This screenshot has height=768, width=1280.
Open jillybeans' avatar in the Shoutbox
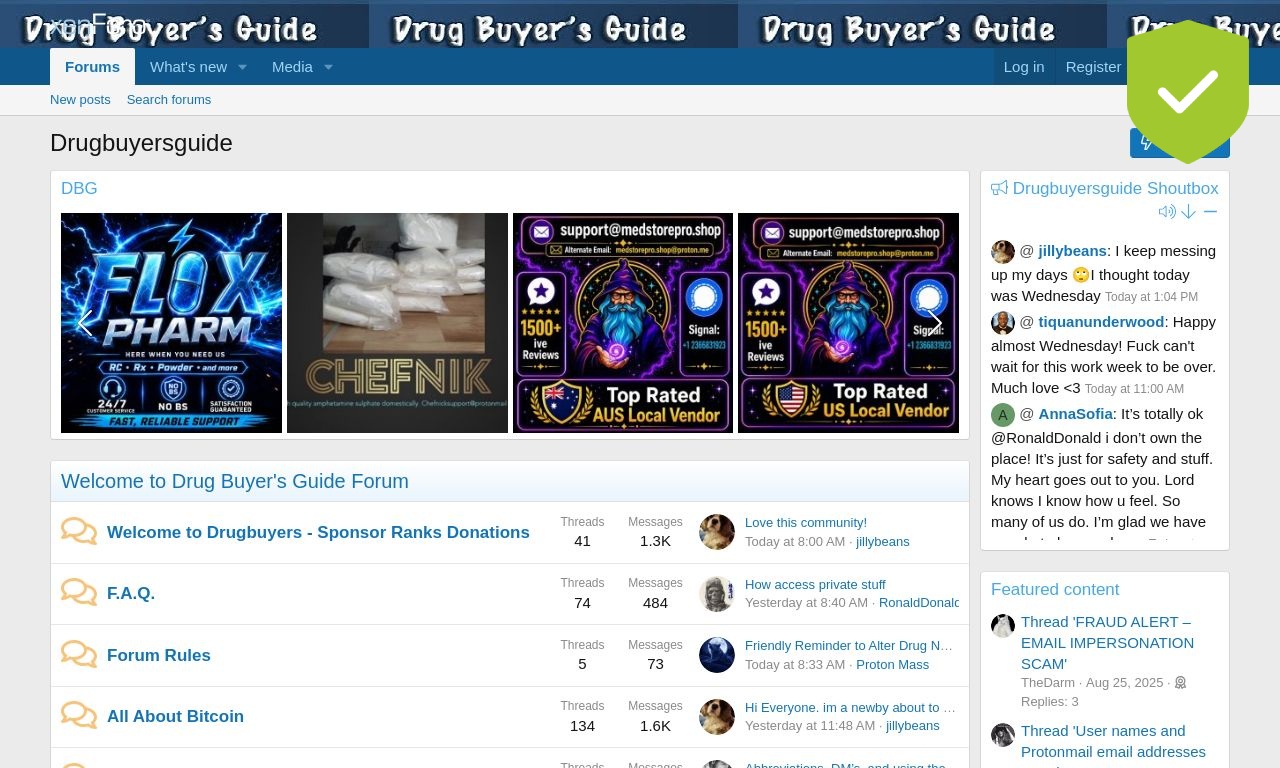click(1003, 252)
